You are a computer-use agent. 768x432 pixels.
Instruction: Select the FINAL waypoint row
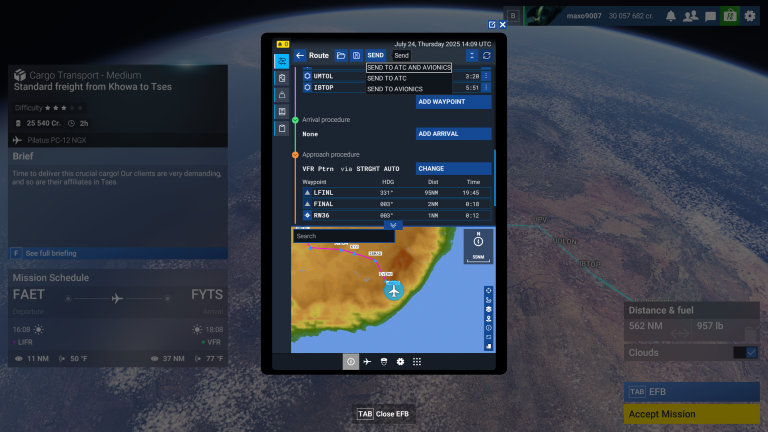(x=397, y=204)
